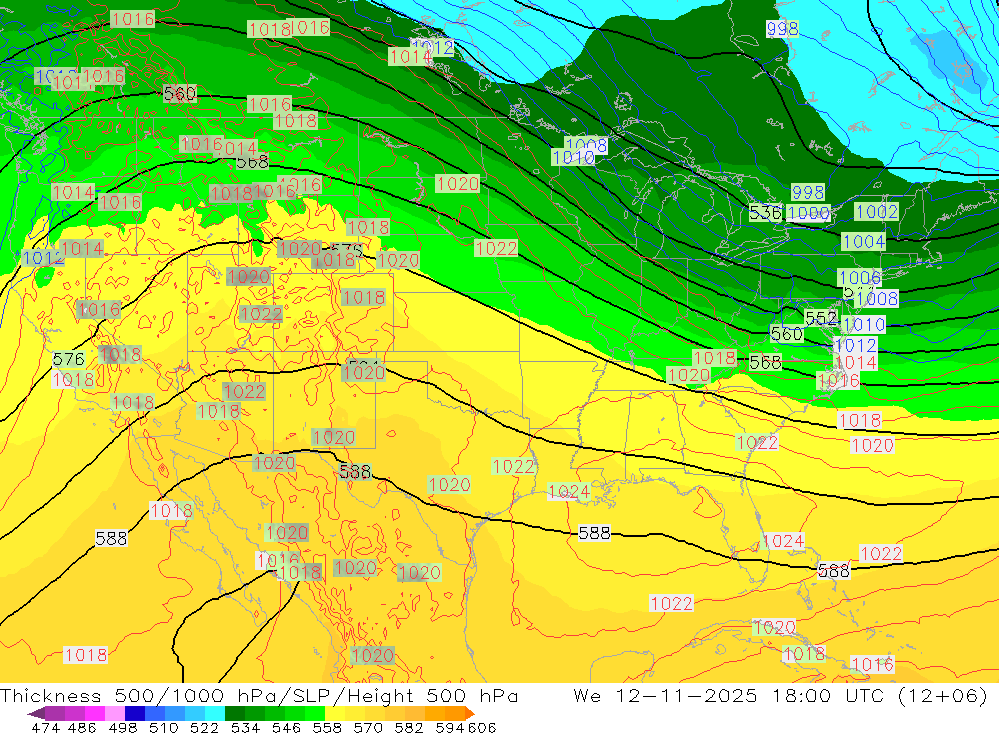Click the legend value 474
This screenshot has width=1000, height=733.
[45, 728]
